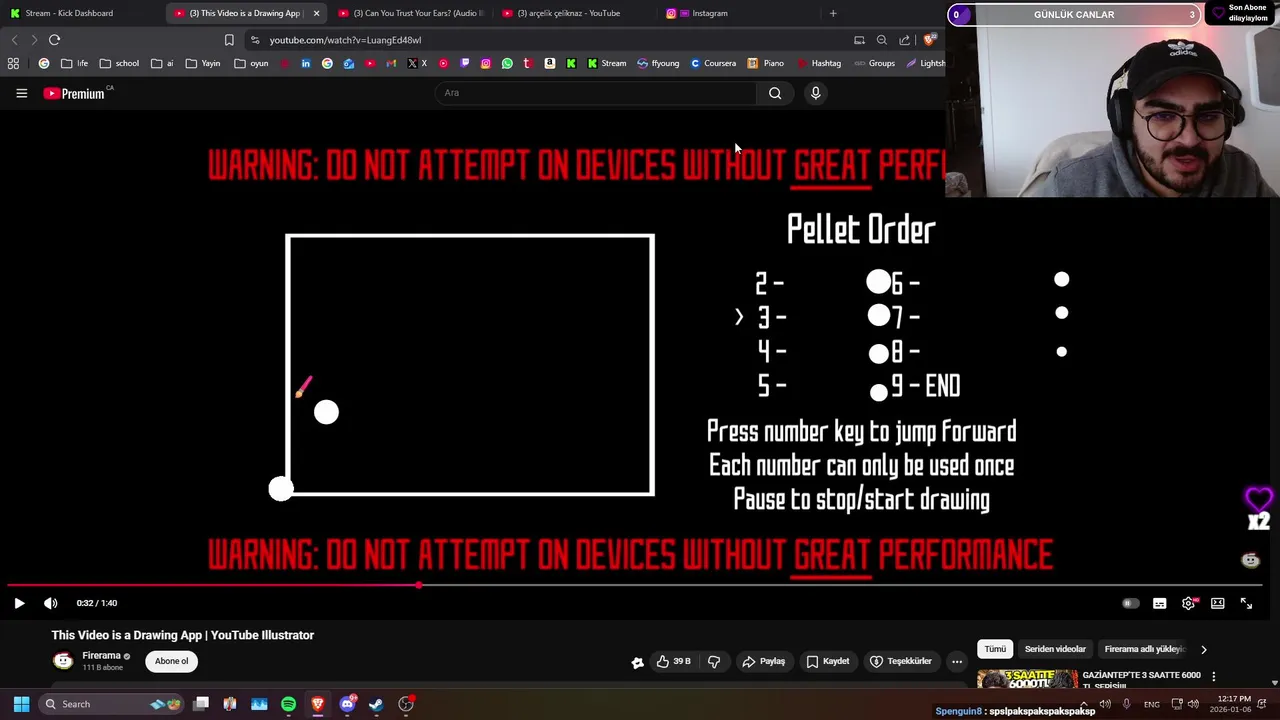This screenshot has height=720, width=1280.
Task: Open the 'Teşekkürler' thanks button
Action: coord(901,661)
